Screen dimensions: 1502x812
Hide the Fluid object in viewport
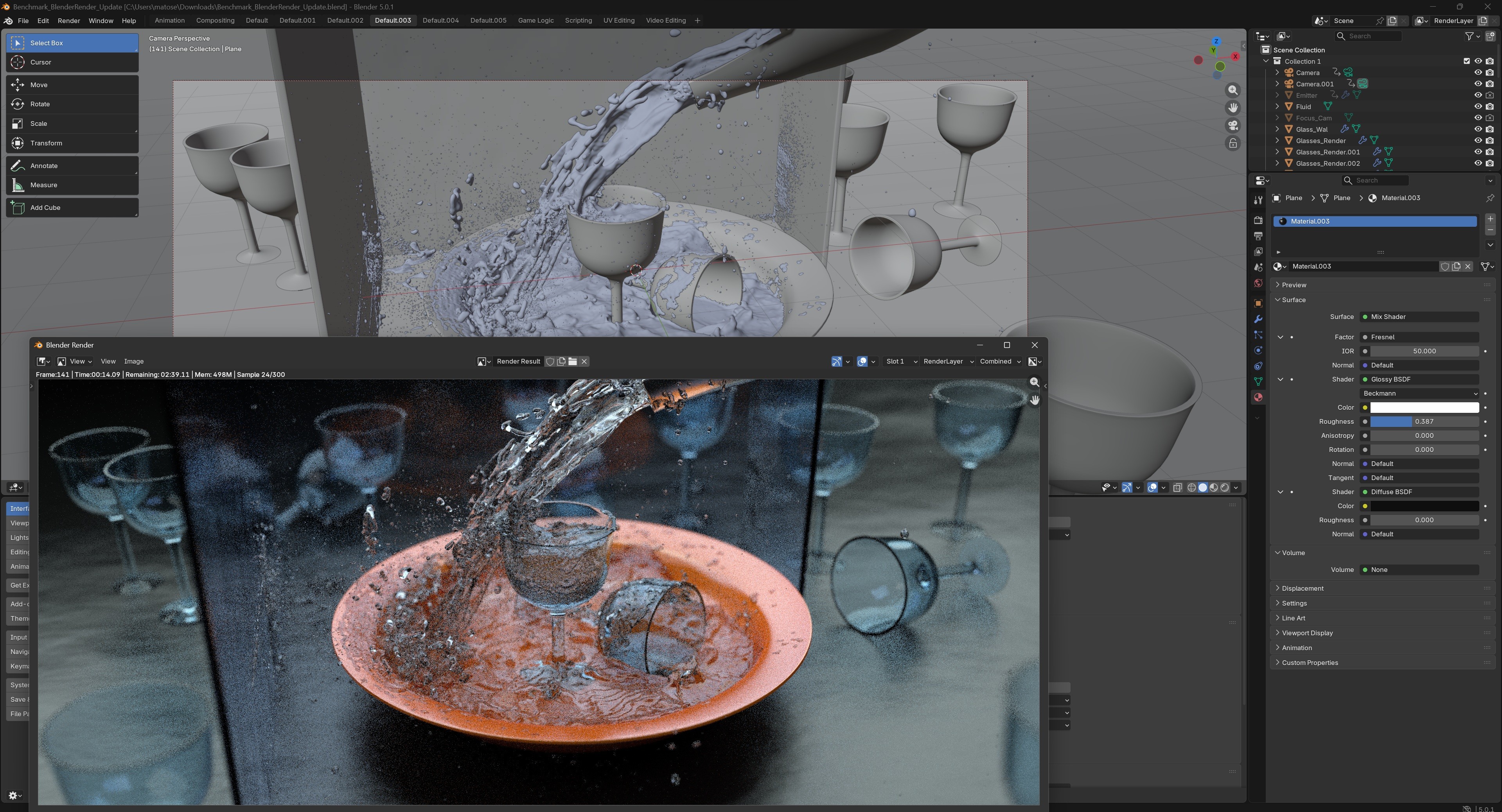point(1477,107)
